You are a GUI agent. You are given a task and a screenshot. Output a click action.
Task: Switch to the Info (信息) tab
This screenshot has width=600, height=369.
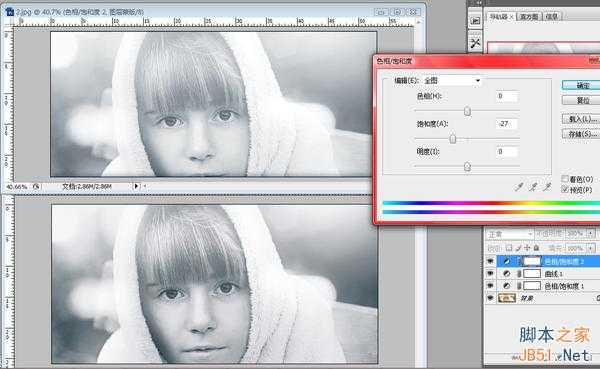pos(551,16)
